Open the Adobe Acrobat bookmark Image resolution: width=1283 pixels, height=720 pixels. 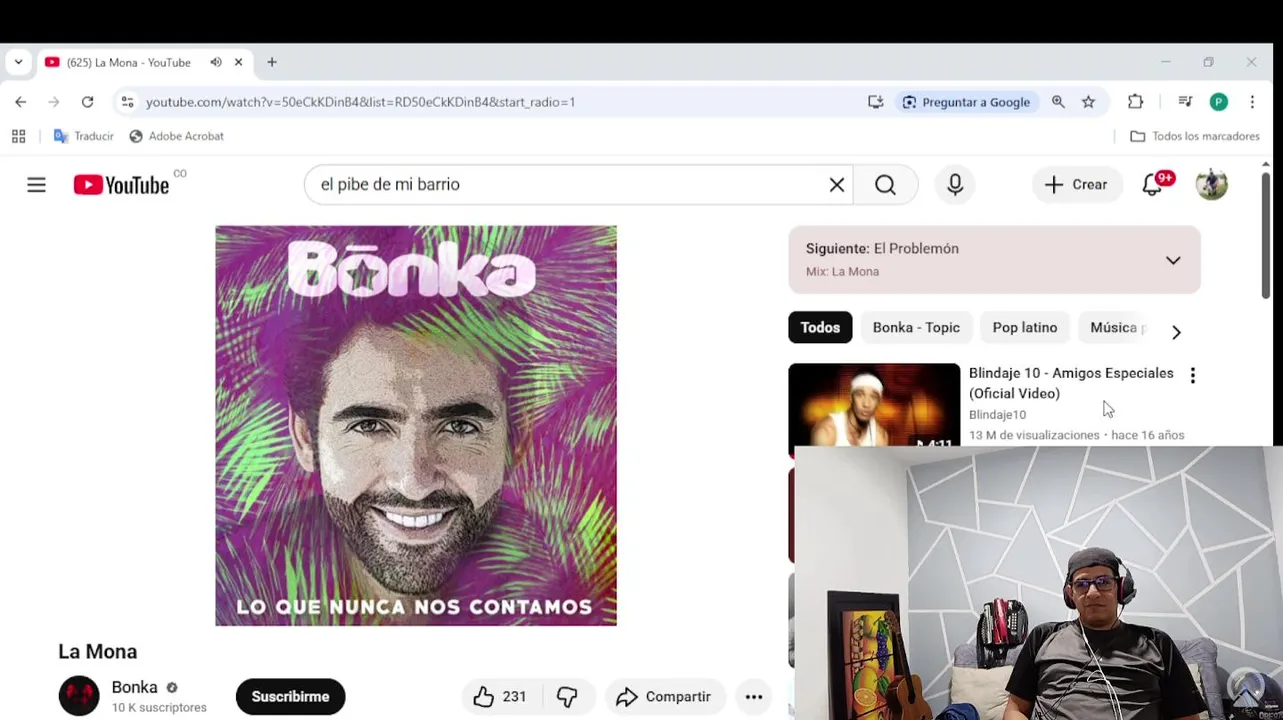pos(176,136)
